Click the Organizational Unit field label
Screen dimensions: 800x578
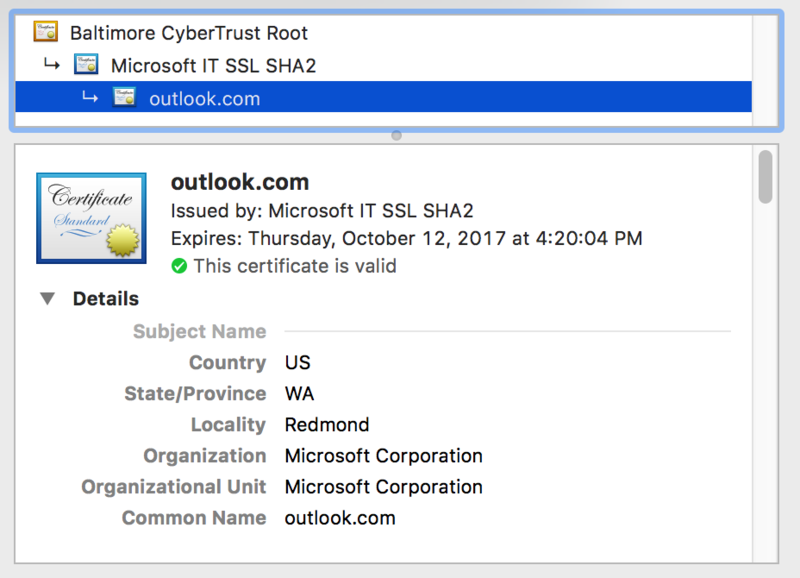pos(174,487)
